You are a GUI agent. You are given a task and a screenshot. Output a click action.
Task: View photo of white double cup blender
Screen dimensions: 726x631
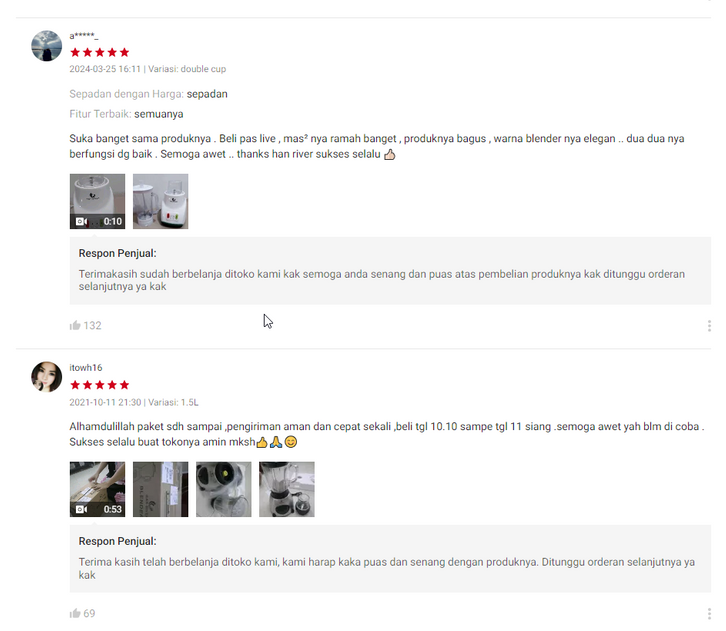(161, 201)
